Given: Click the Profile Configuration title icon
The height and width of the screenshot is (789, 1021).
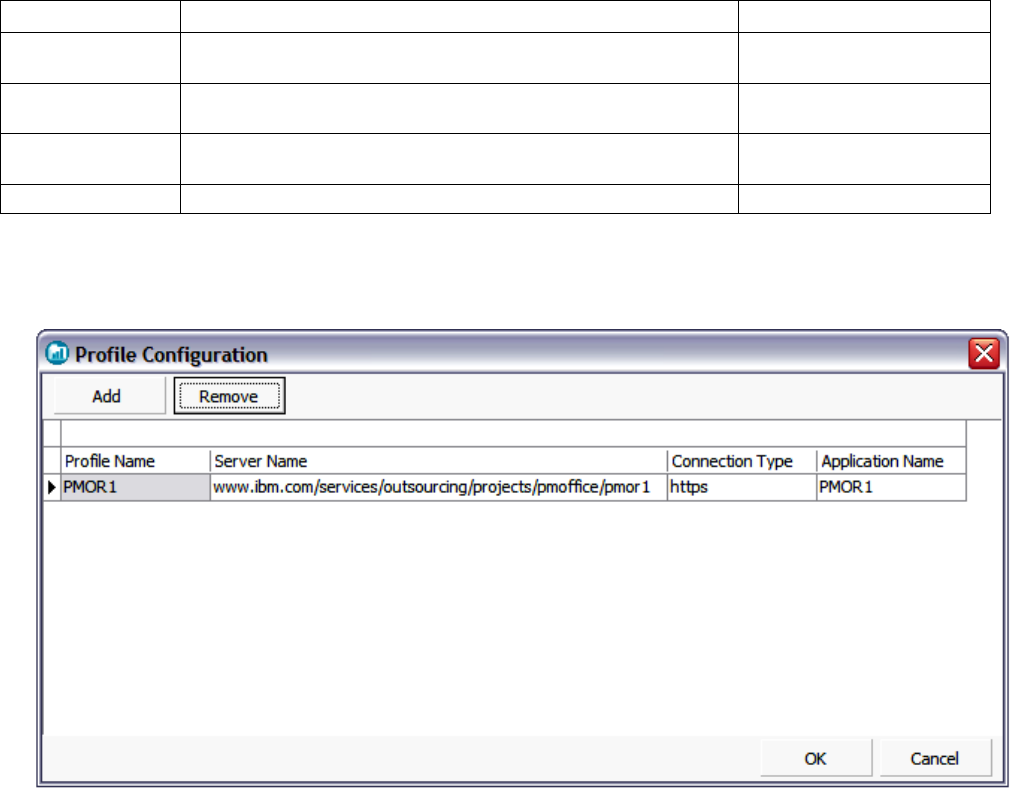Looking at the screenshot, I should pos(57,353).
